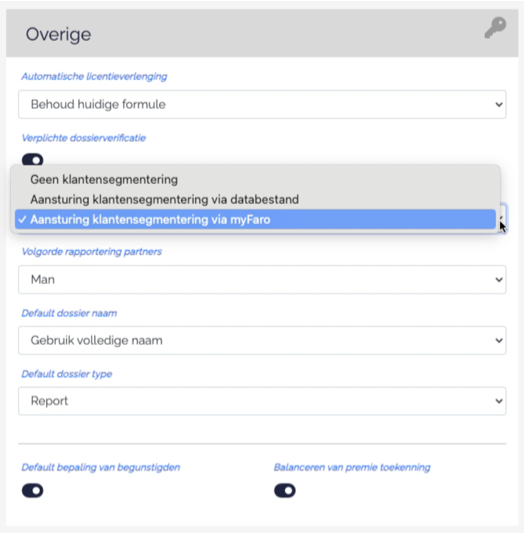
Task: Click the Default dossier type label
Action: (x=67, y=374)
